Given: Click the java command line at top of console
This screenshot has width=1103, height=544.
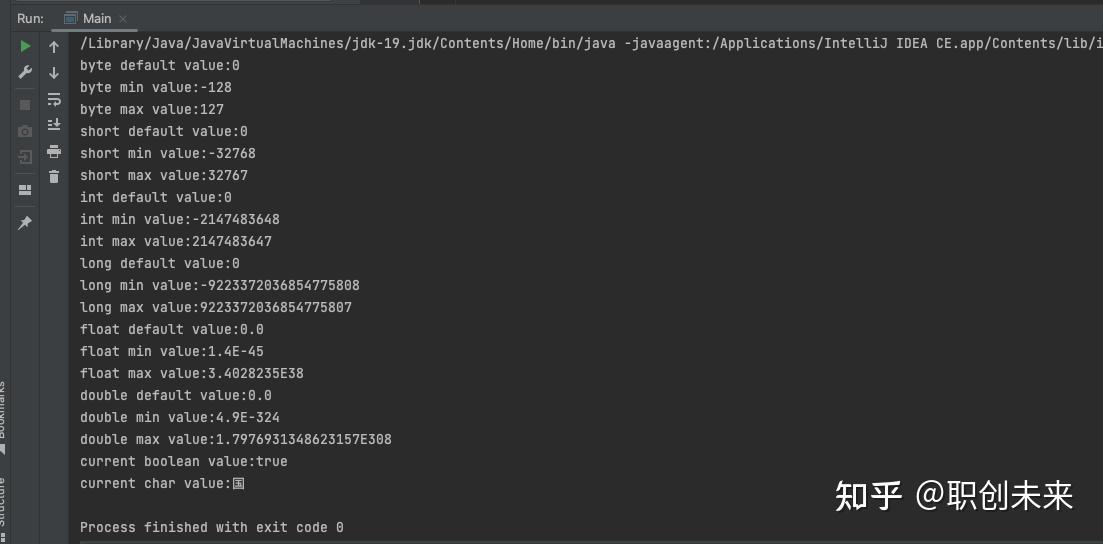Looking at the screenshot, I should coord(591,44).
